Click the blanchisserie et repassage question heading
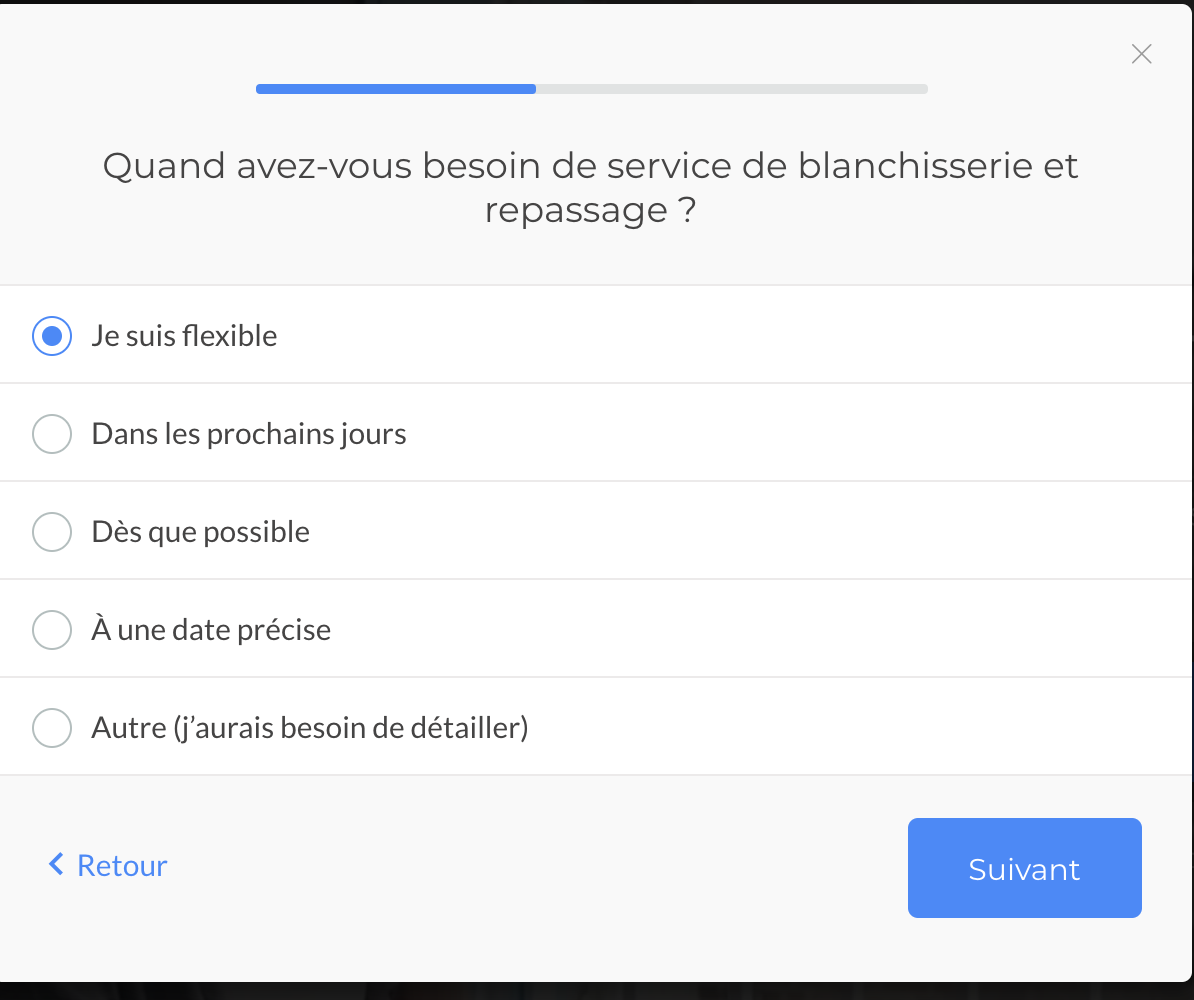 pos(590,187)
